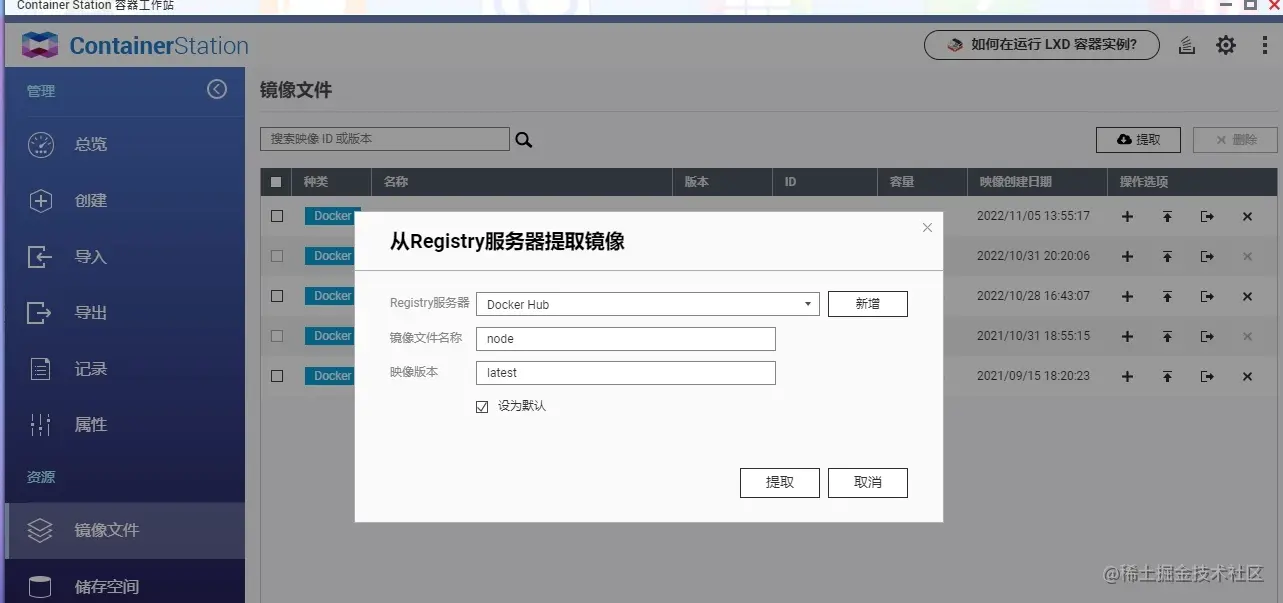Click the 删除 button above table
The image size is (1283, 603).
coord(1235,140)
